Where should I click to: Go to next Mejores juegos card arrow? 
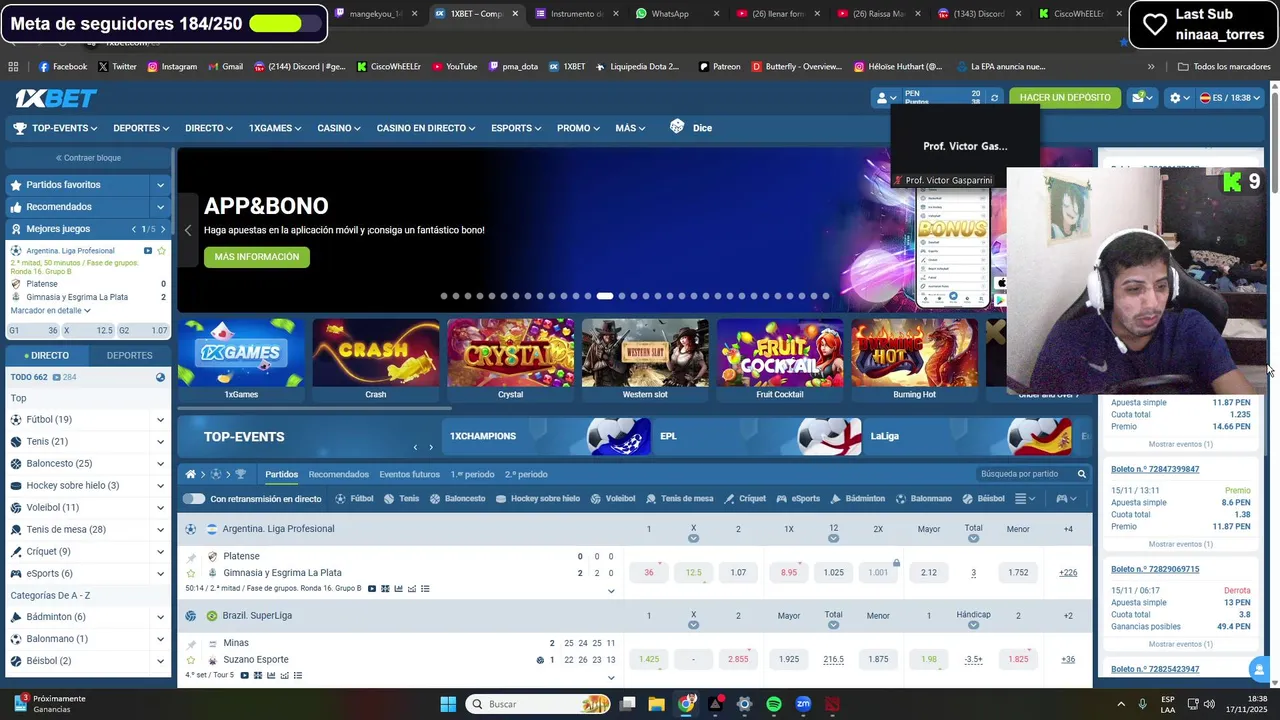pyautogui.click(x=163, y=229)
